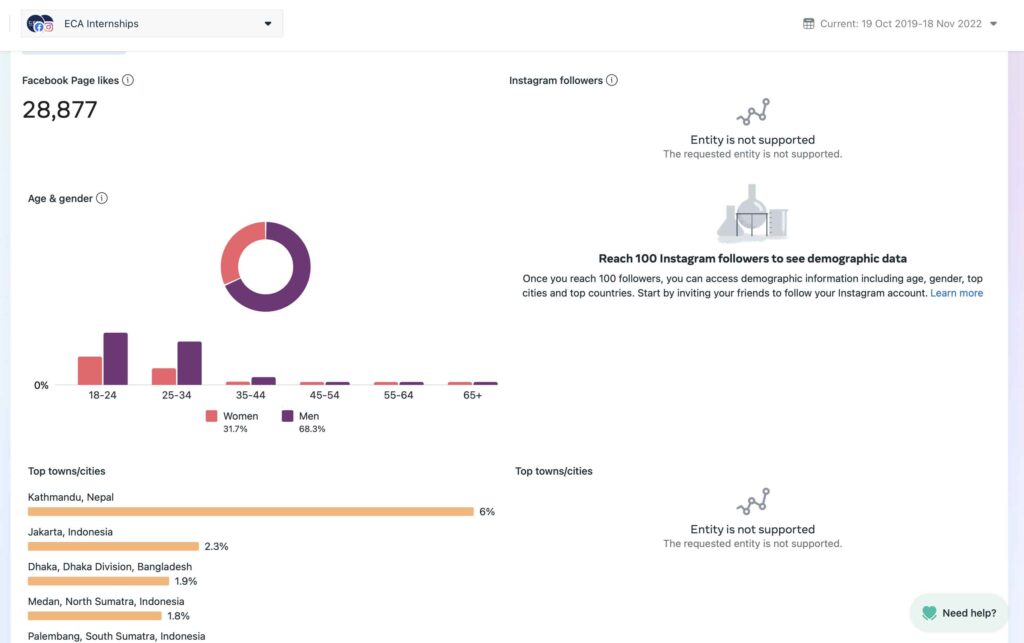Click the Men 18-24 bar
This screenshot has height=643, width=1024.
(116, 359)
